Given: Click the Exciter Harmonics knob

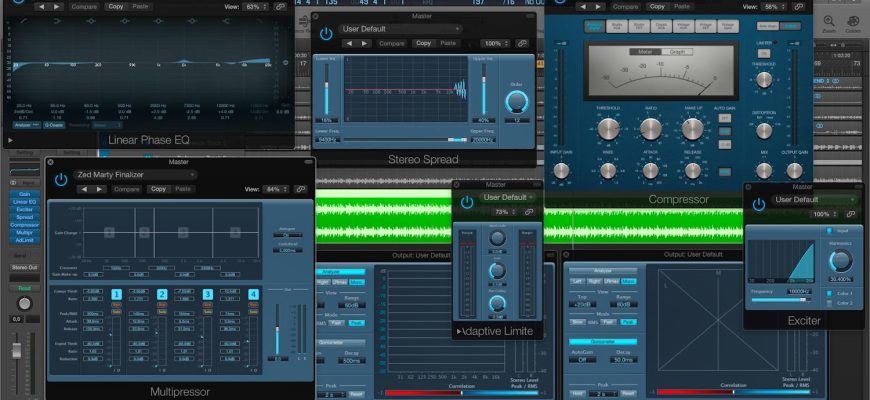Looking at the screenshot, I should point(841,260).
